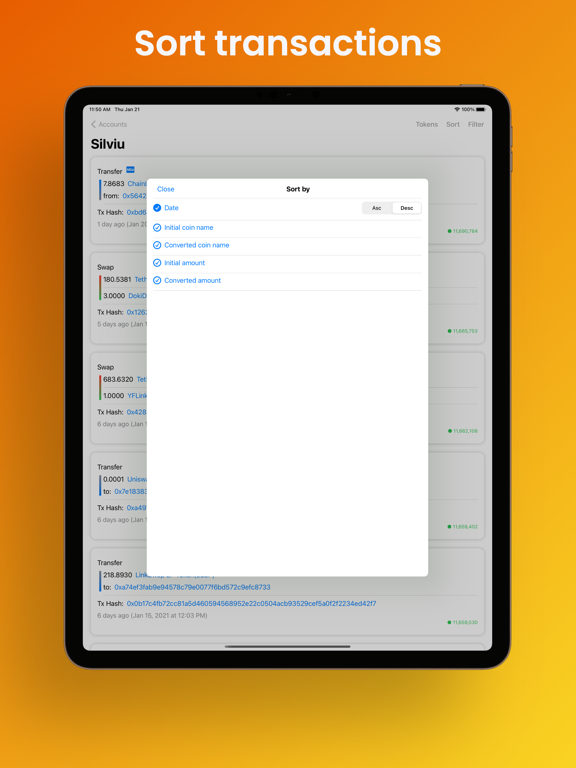Switch sort order to Desc
576x768 pixels.
[x=407, y=208]
